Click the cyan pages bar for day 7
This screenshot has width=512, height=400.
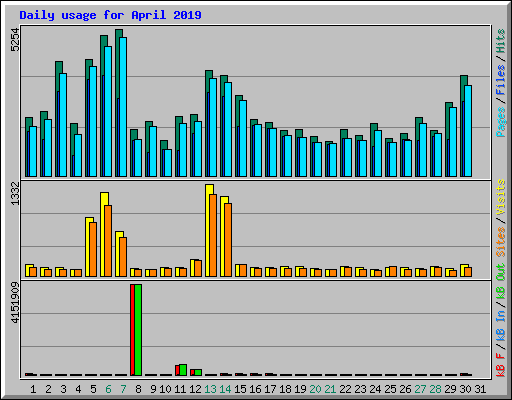123,107
